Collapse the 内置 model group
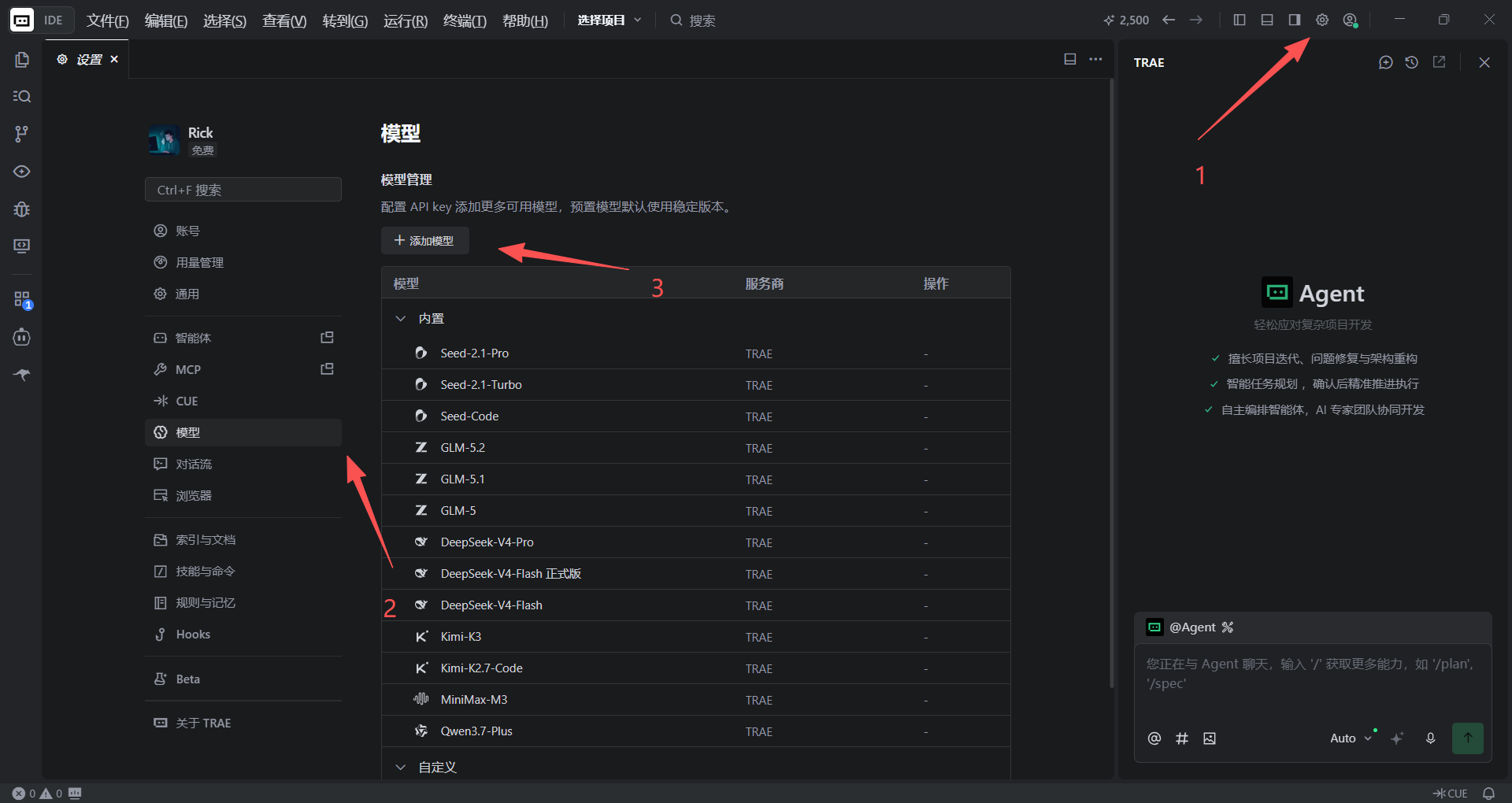 click(x=401, y=318)
